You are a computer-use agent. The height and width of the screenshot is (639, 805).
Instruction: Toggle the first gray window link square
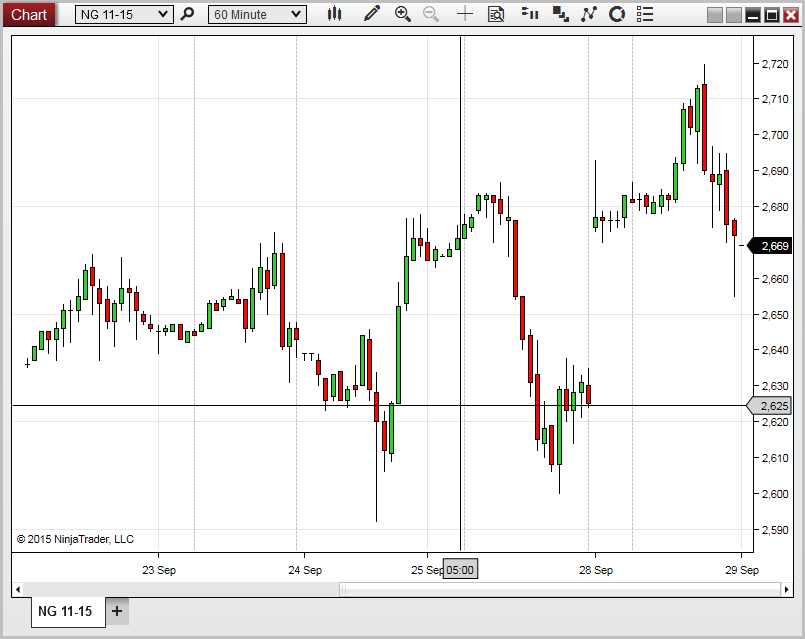pos(714,15)
